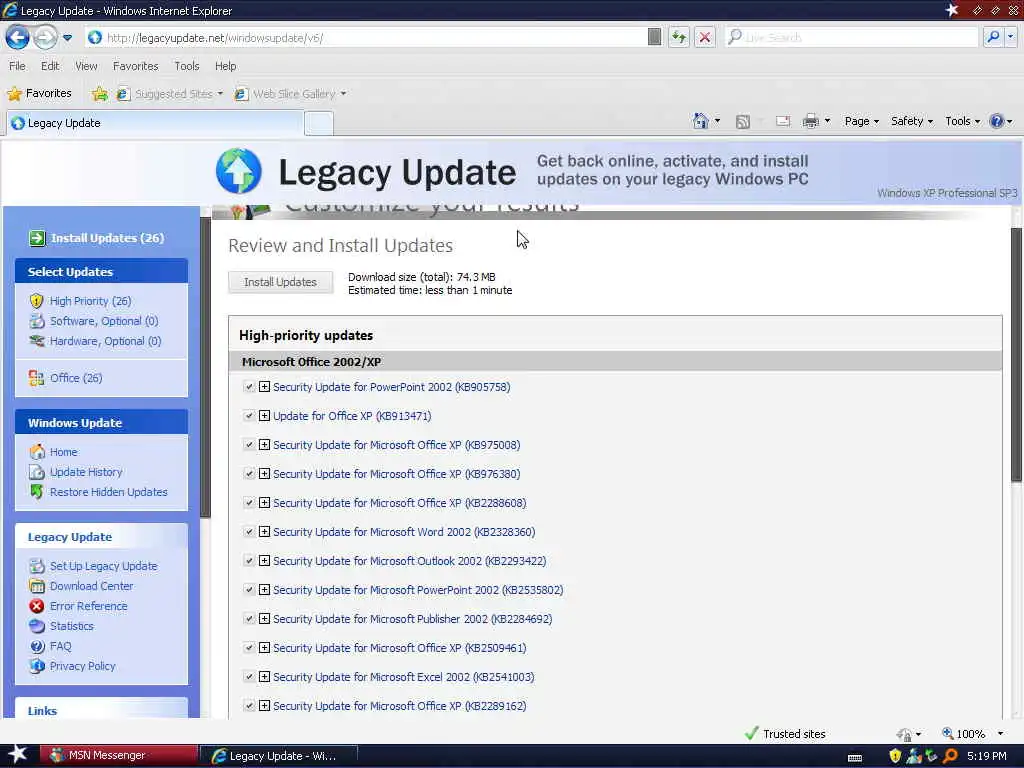Click the red Stop loading icon
1024x768 pixels.
coord(705,37)
